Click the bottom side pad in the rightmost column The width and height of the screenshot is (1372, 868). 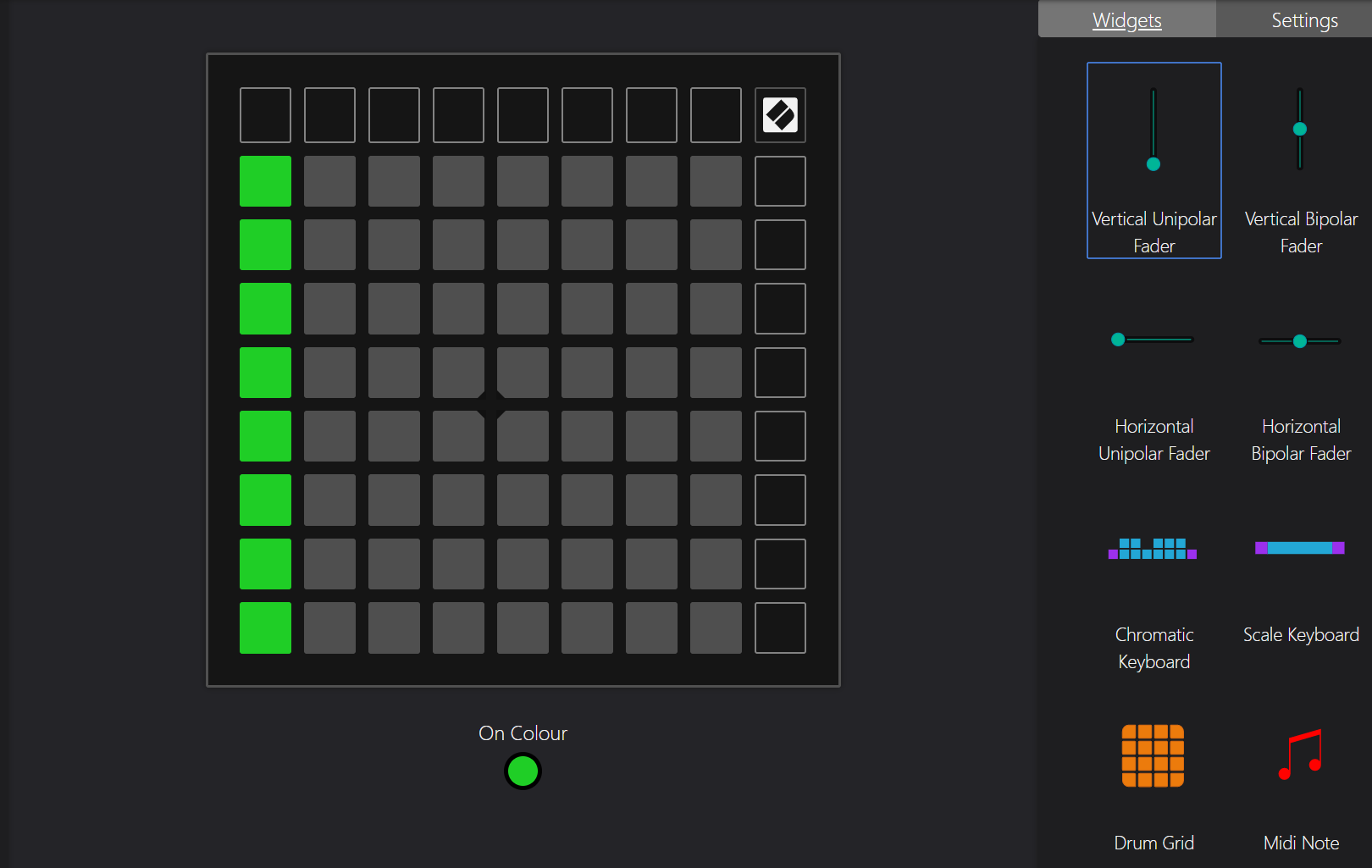[779, 628]
